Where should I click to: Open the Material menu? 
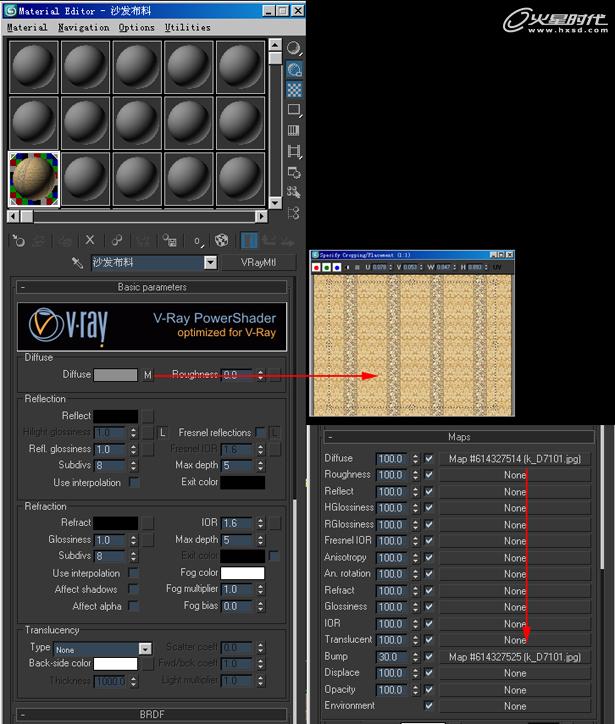pyautogui.click(x=27, y=28)
